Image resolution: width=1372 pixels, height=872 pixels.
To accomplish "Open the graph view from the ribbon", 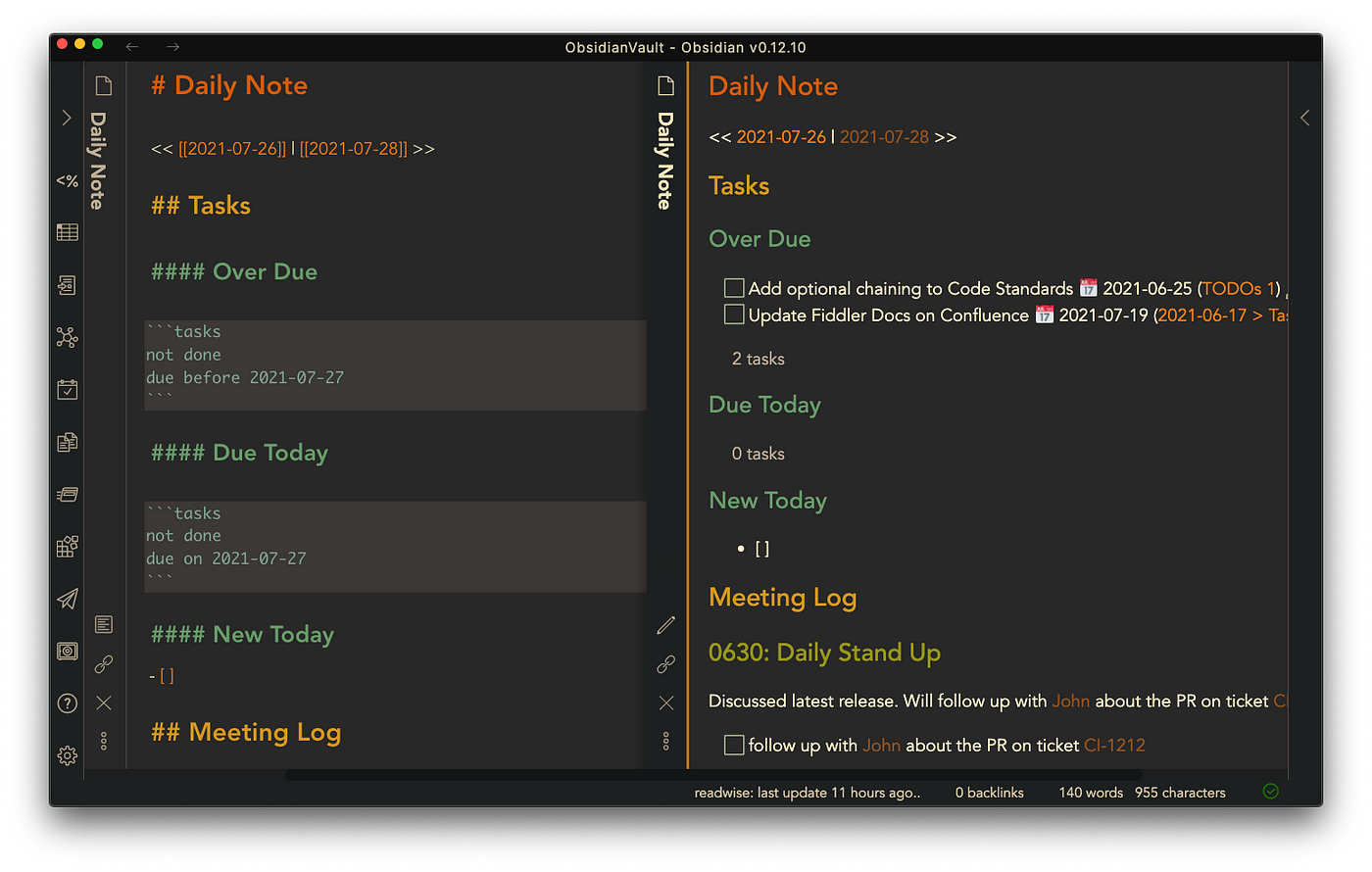I will tap(67, 338).
